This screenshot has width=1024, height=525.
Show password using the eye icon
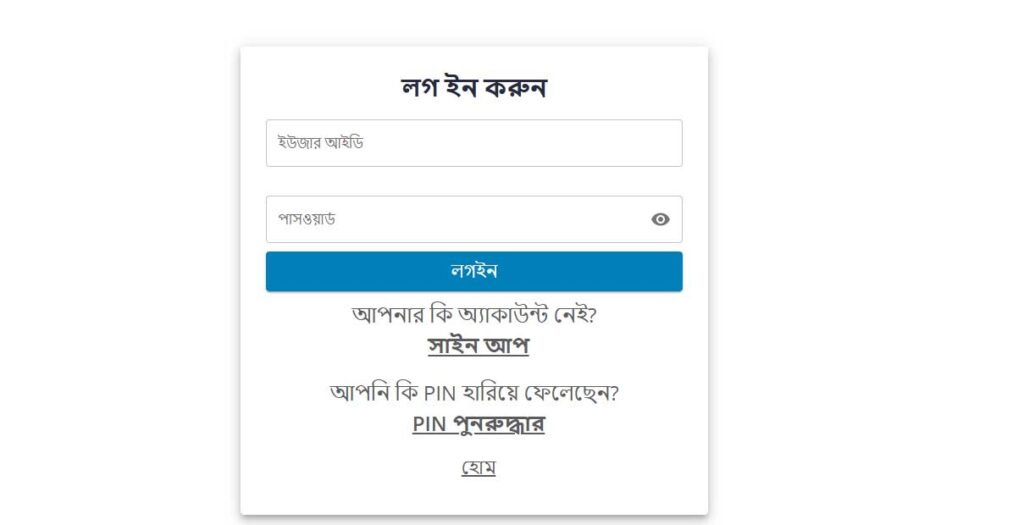(x=660, y=220)
